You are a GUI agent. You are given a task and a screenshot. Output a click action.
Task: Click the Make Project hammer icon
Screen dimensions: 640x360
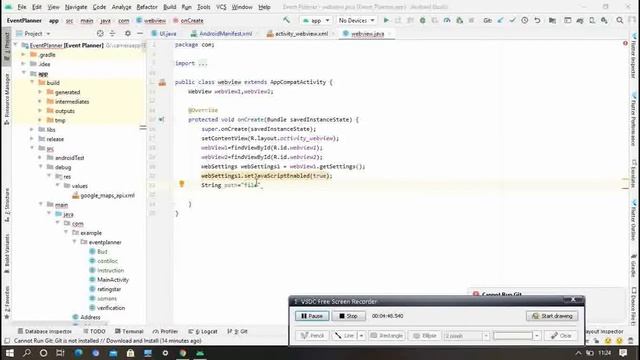click(x=287, y=20)
